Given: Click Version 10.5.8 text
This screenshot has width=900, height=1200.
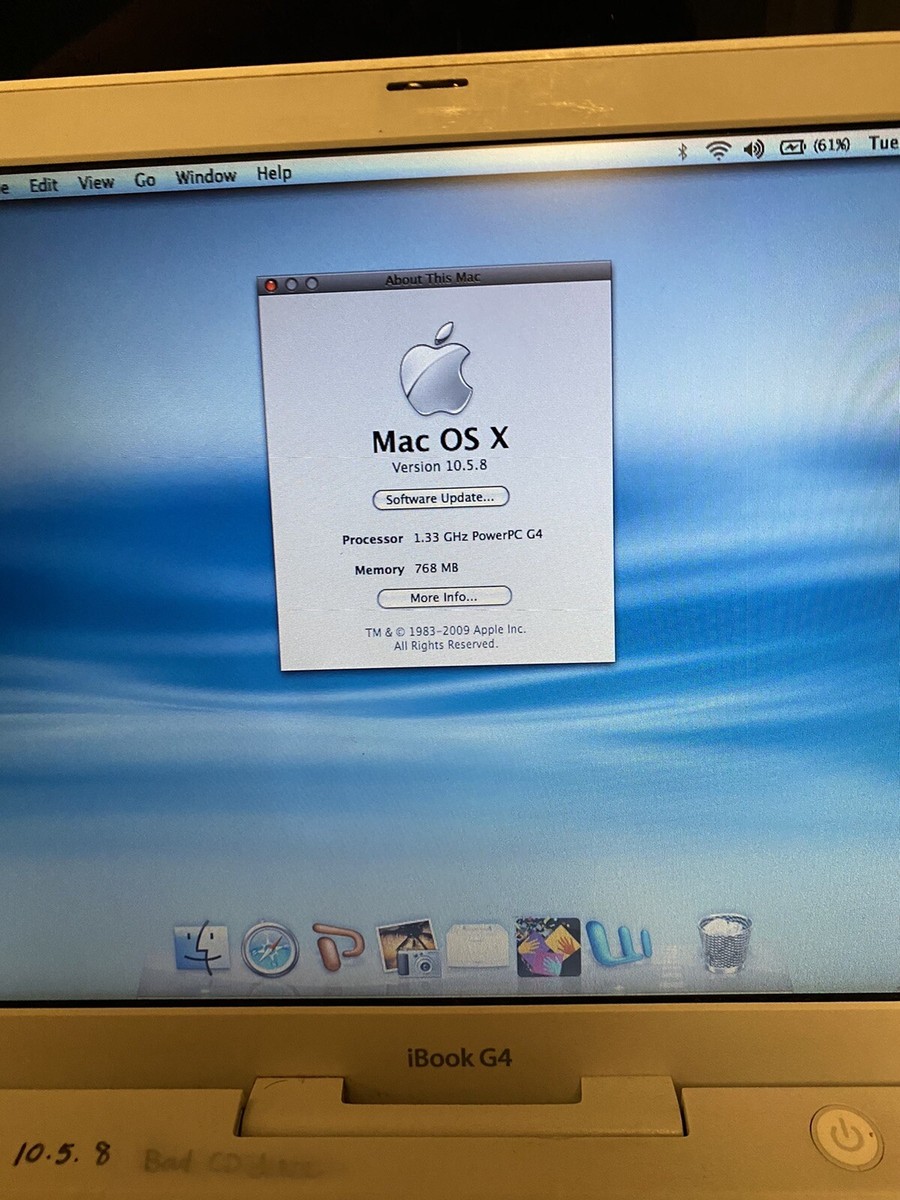Looking at the screenshot, I should (439, 467).
